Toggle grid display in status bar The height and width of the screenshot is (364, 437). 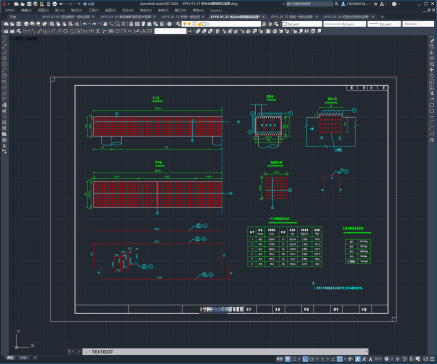(288, 359)
